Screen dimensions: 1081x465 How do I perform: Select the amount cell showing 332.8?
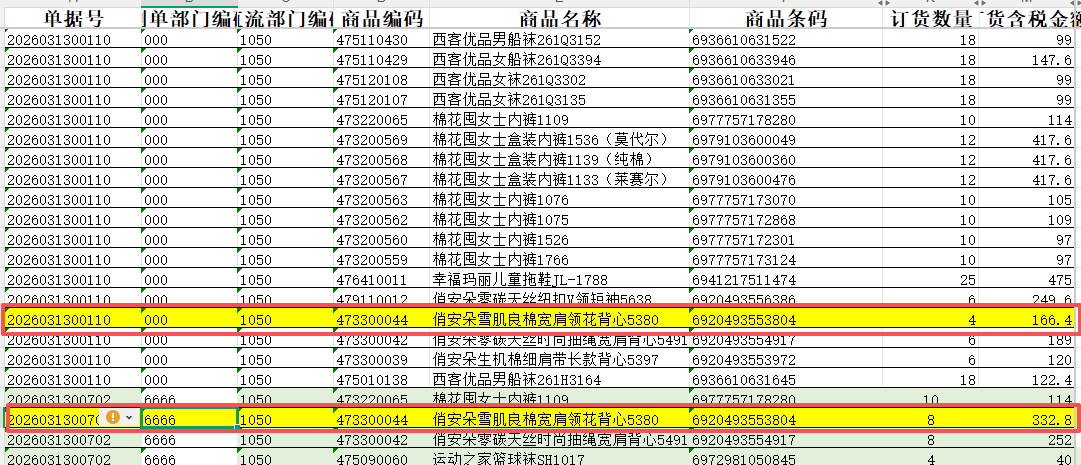[1028, 419]
